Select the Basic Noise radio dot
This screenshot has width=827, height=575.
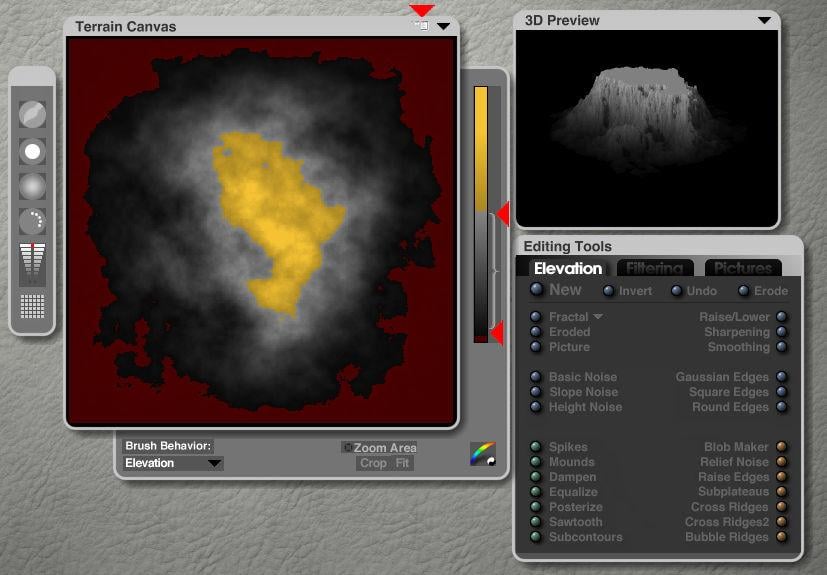pyautogui.click(x=536, y=377)
